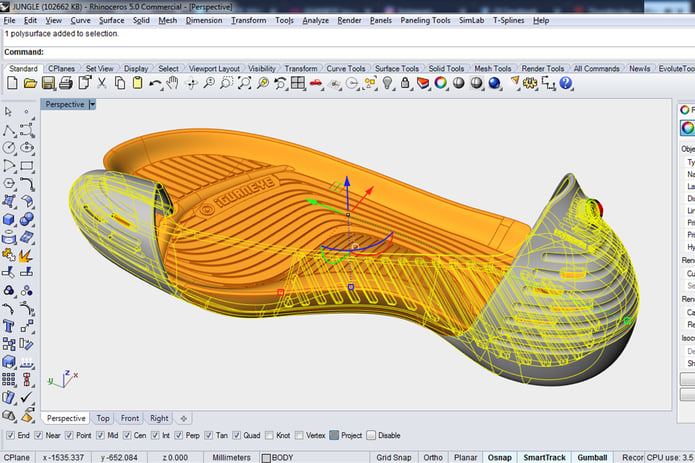Click the color wheel render icon
Screen dimensions: 695x463
coord(441,83)
